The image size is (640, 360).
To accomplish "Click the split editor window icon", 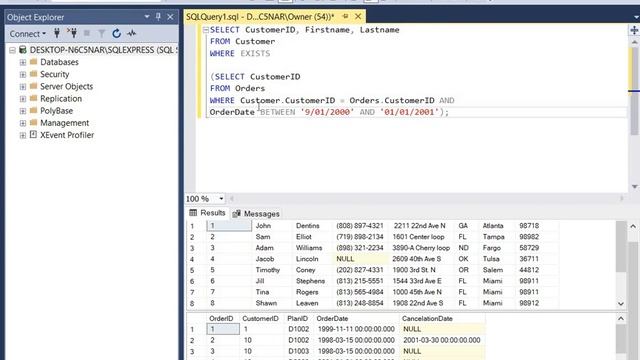I will point(634,30).
